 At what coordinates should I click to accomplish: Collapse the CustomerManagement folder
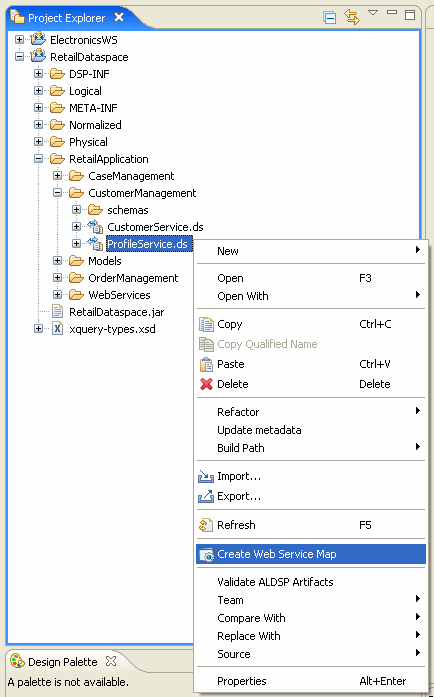point(57,192)
